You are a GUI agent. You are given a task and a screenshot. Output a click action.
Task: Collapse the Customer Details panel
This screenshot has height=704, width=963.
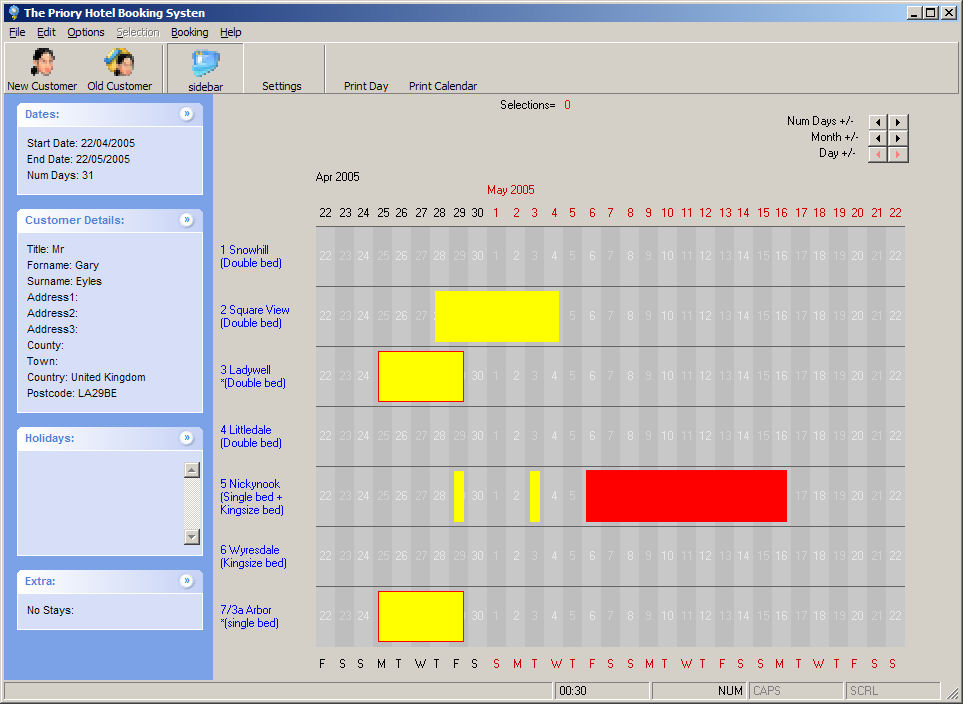pyautogui.click(x=186, y=220)
